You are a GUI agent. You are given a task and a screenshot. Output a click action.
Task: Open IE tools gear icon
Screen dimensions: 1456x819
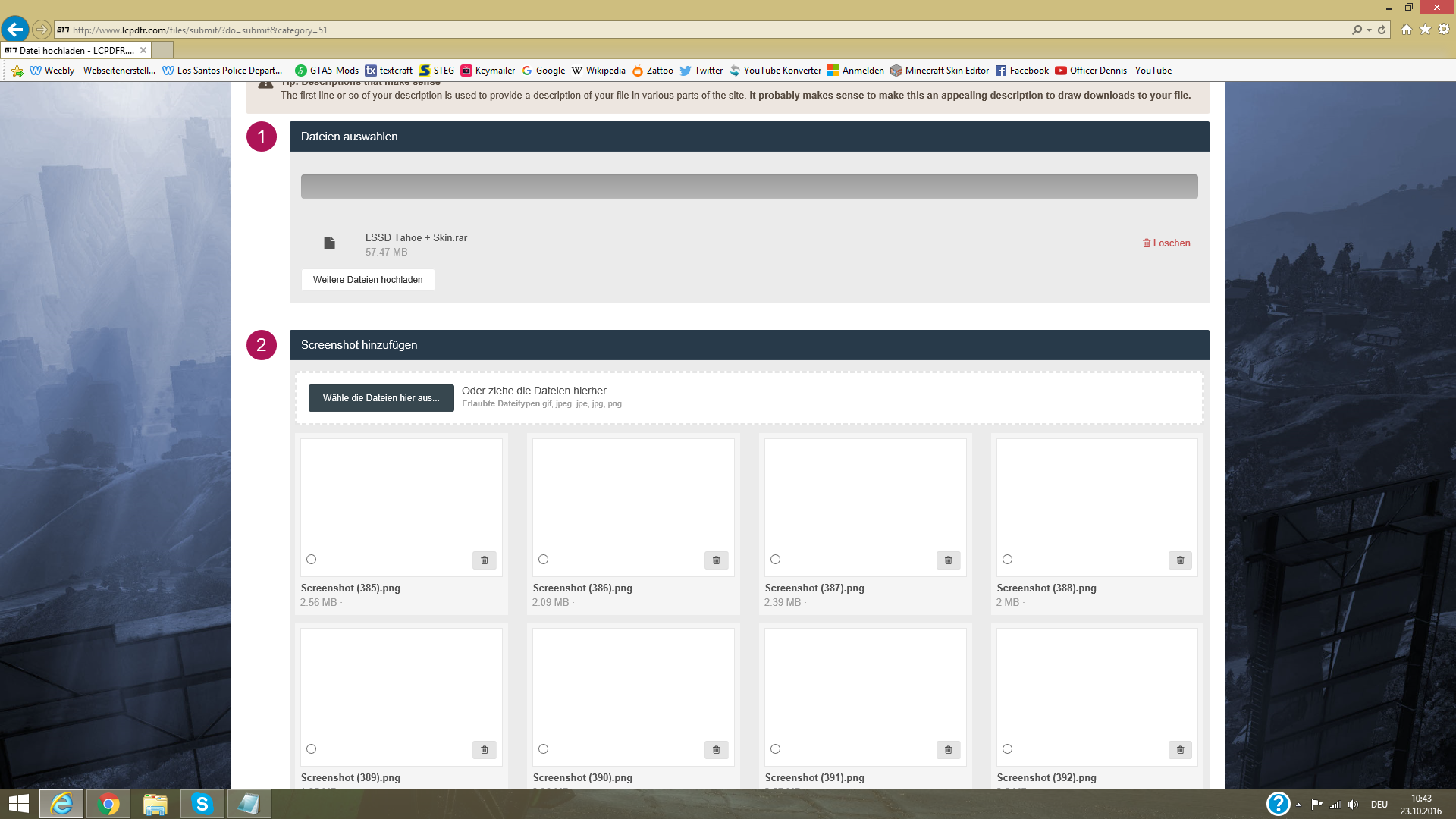[x=1444, y=30]
